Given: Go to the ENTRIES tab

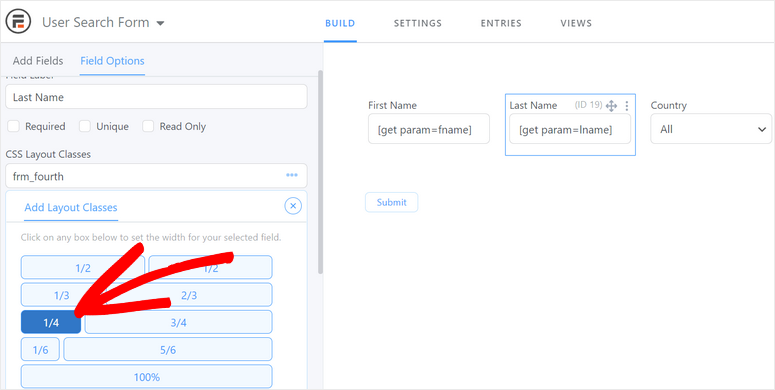Looking at the screenshot, I should pyautogui.click(x=501, y=23).
